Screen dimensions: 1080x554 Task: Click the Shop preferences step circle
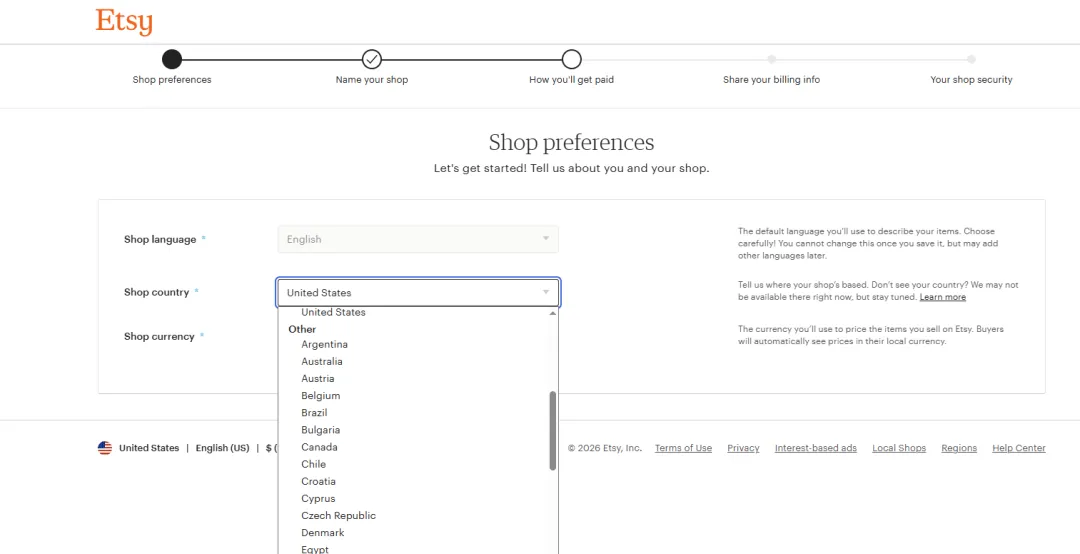[172, 59]
